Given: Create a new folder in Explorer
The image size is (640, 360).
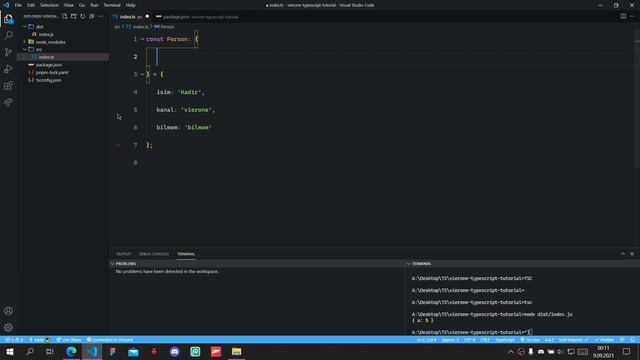Looking at the screenshot, I should click(73, 16).
